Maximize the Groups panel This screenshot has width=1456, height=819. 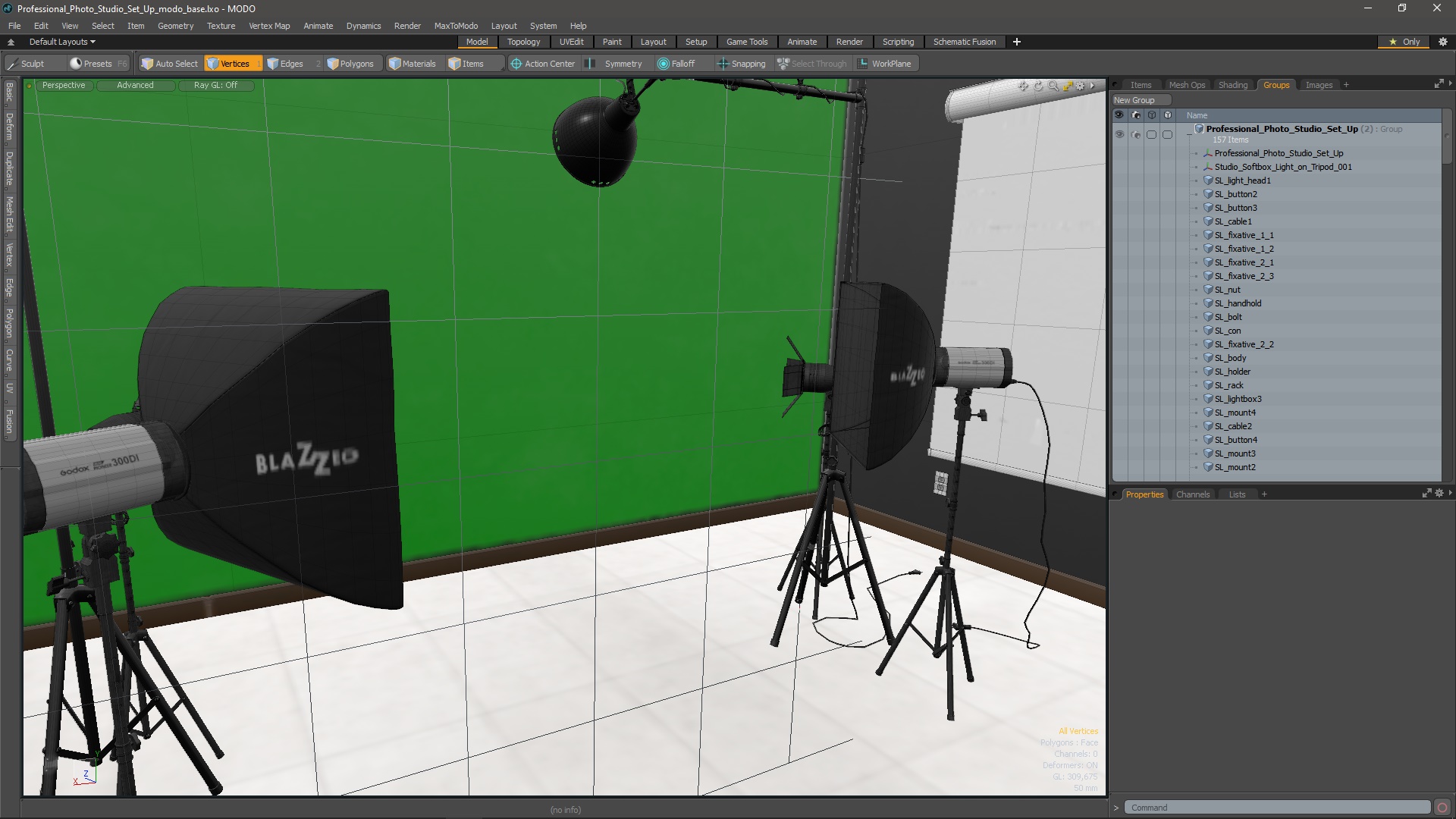(1439, 84)
